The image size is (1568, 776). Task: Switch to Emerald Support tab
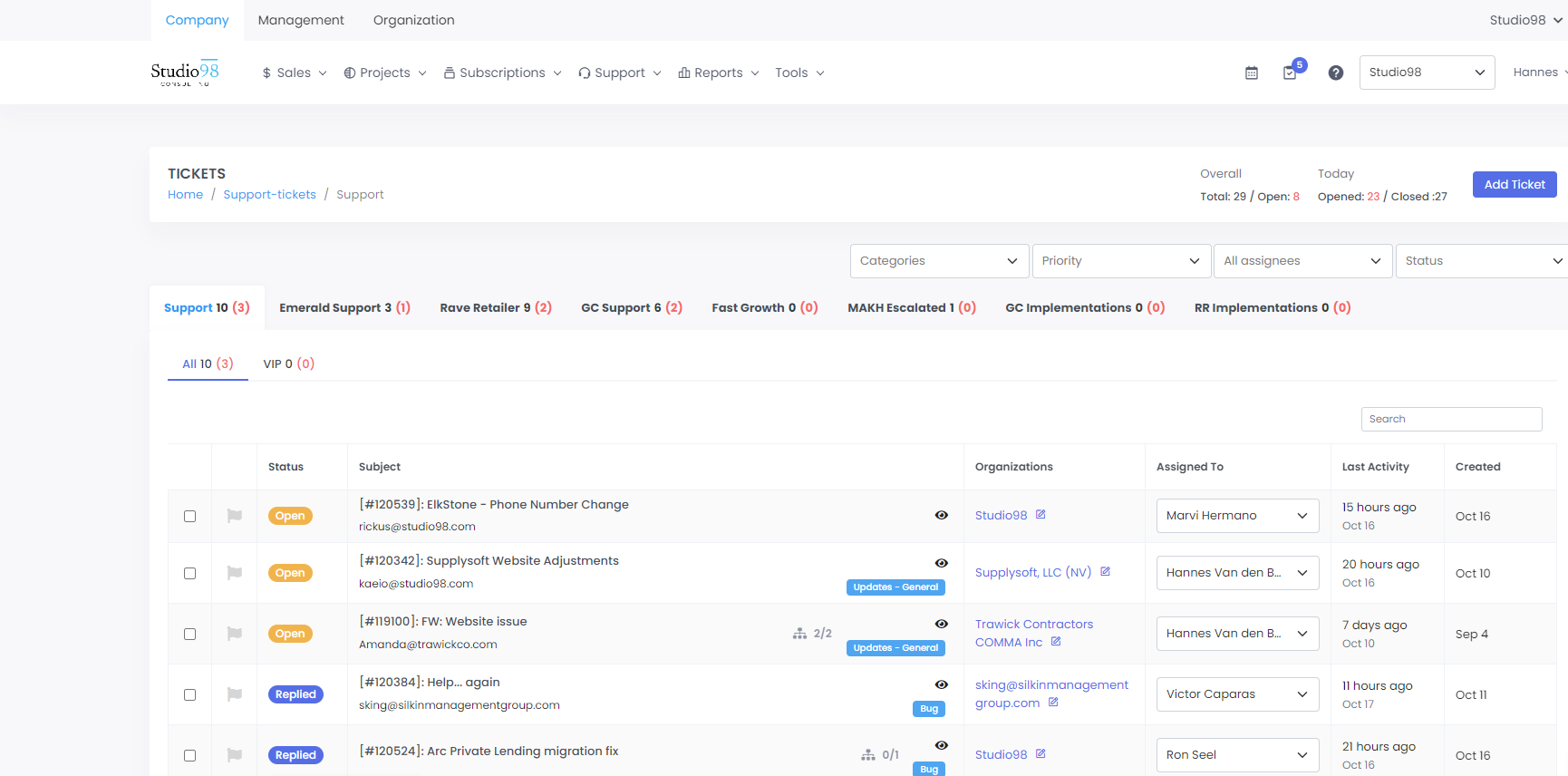[x=344, y=308]
